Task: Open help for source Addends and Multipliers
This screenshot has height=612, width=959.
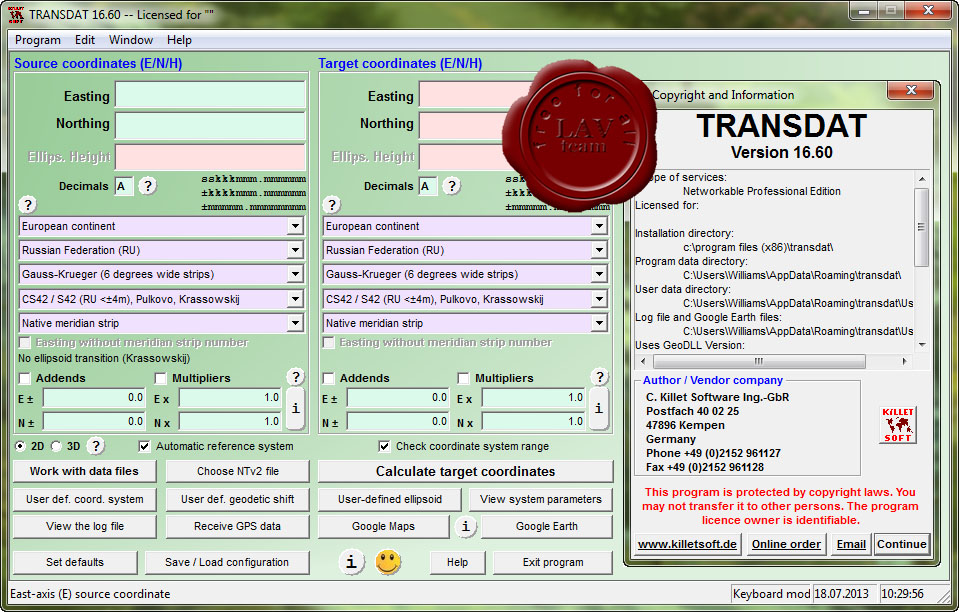Action: (295, 377)
